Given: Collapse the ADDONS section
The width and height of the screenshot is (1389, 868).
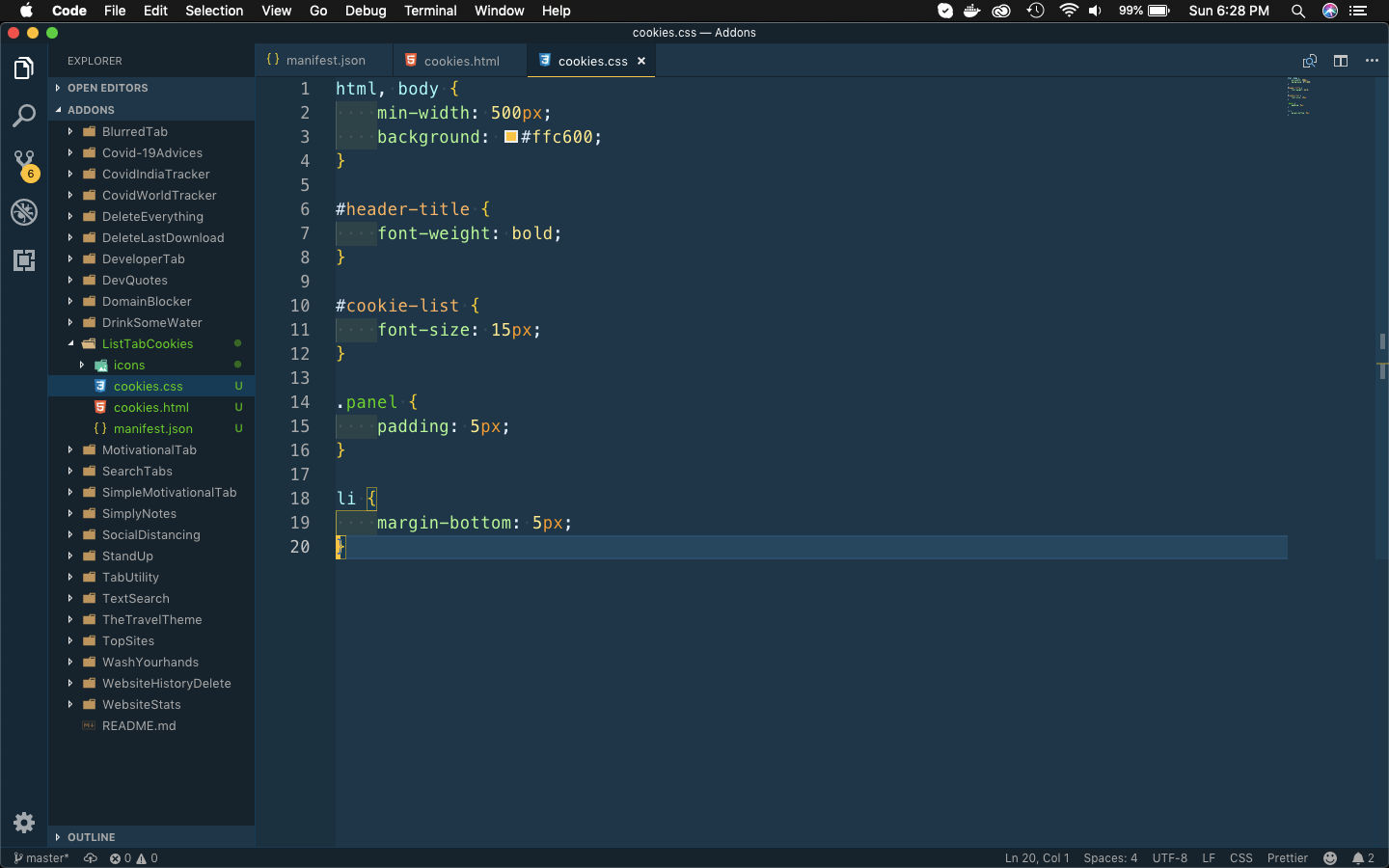Looking at the screenshot, I should [x=151, y=110].
